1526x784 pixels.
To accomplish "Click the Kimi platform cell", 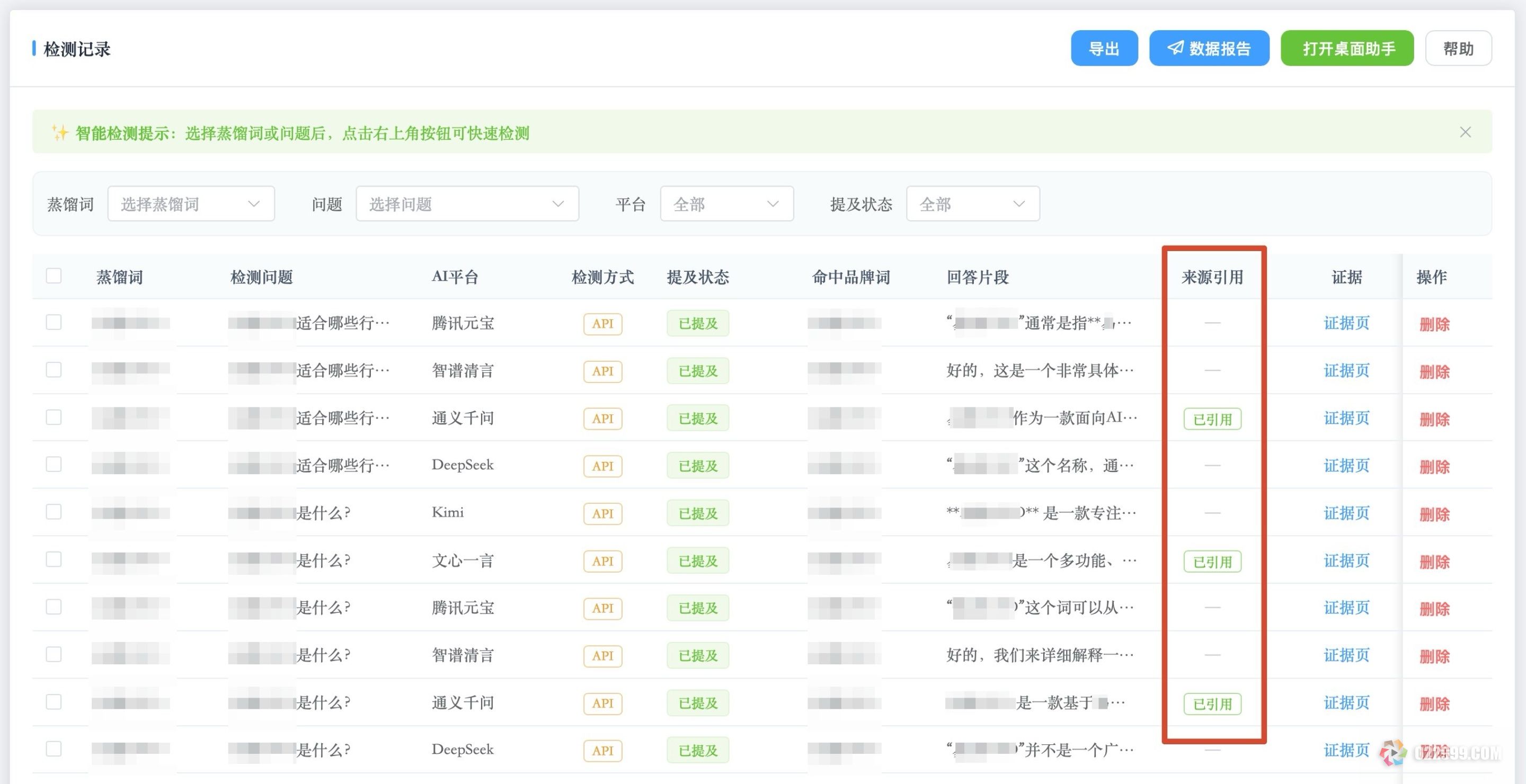I will tap(448, 512).
